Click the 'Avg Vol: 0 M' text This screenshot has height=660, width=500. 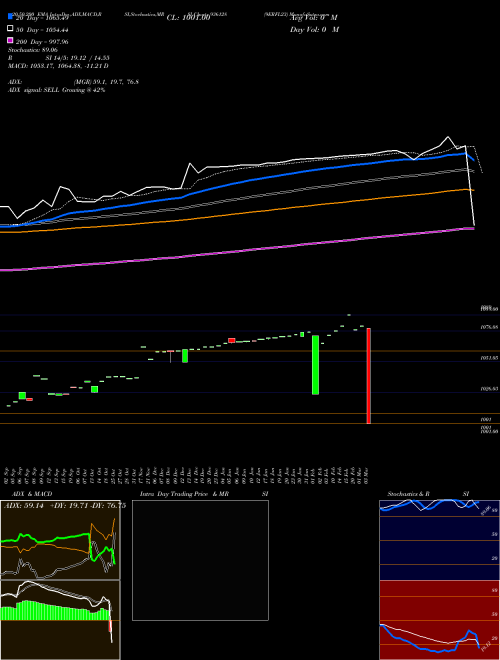pos(314,18)
